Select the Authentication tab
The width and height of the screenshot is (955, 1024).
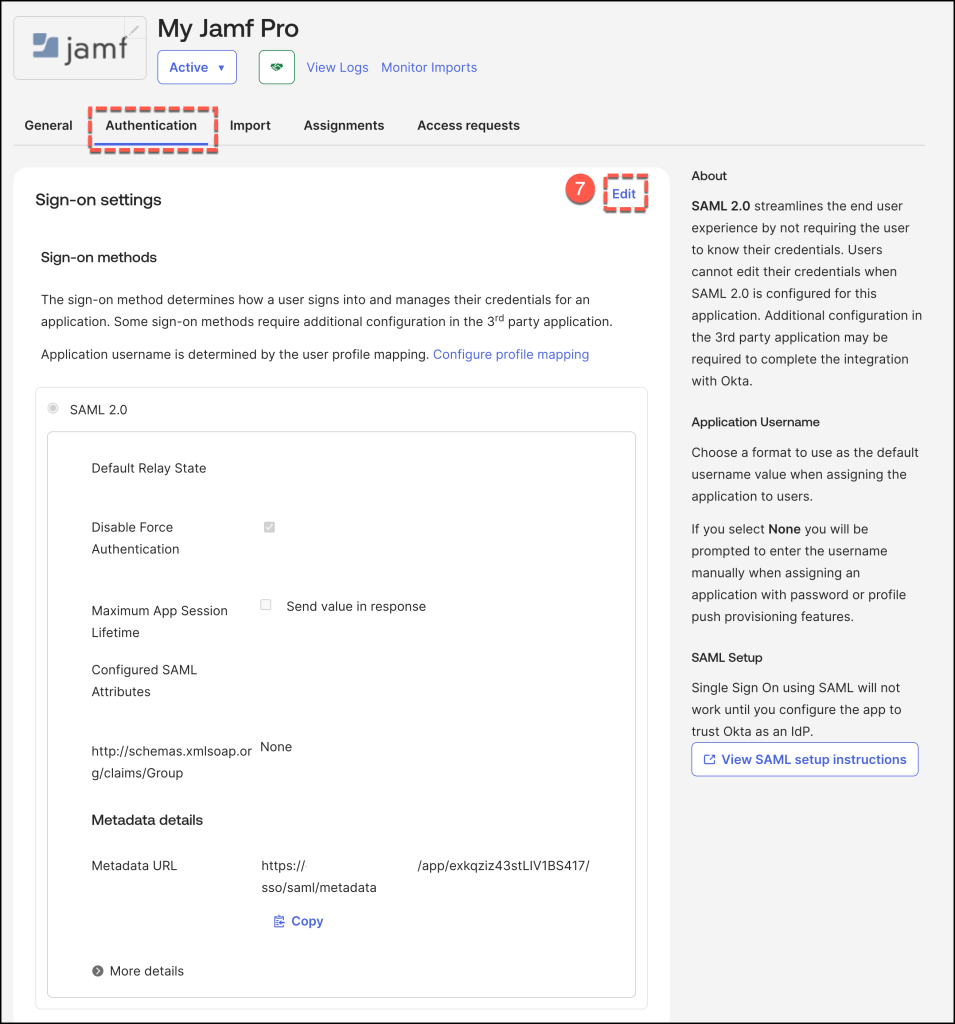point(151,125)
